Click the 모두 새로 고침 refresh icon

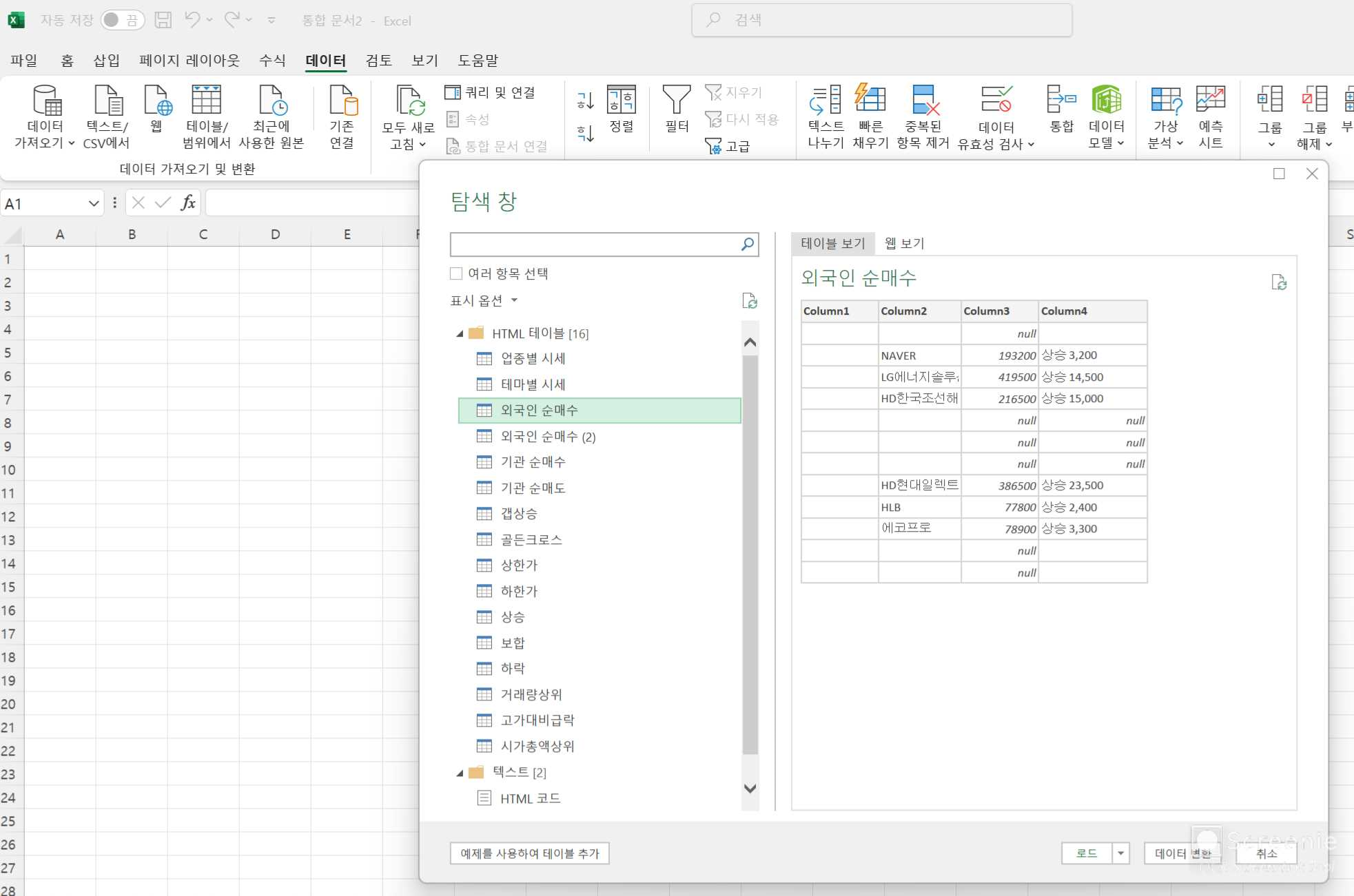409,102
